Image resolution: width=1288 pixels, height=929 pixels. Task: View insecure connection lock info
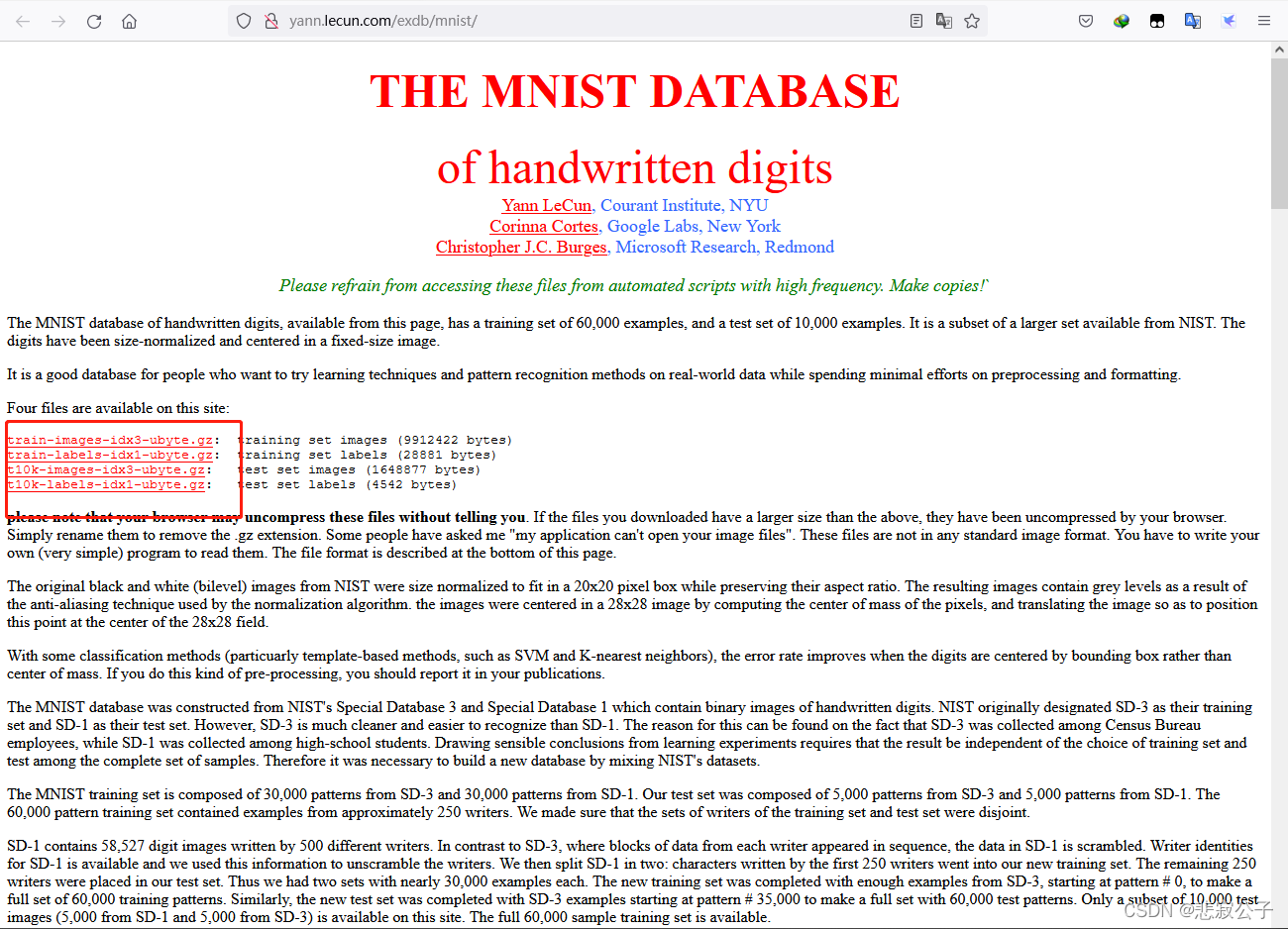coord(270,21)
